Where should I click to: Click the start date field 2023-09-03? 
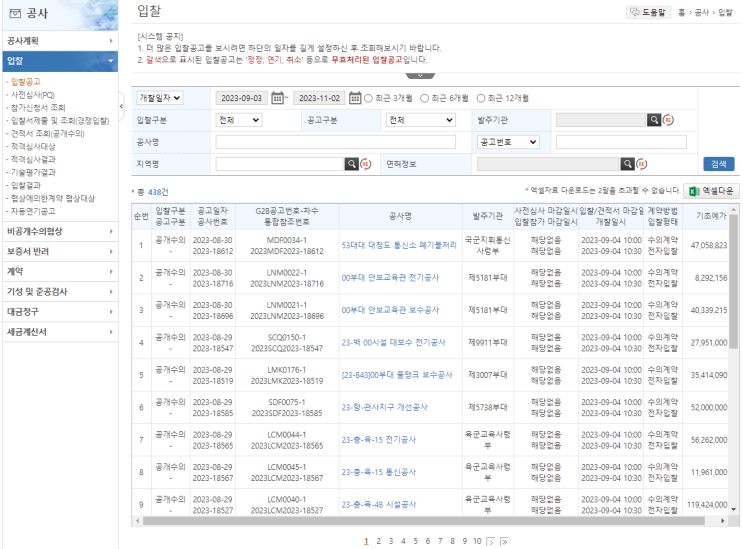[x=242, y=98]
